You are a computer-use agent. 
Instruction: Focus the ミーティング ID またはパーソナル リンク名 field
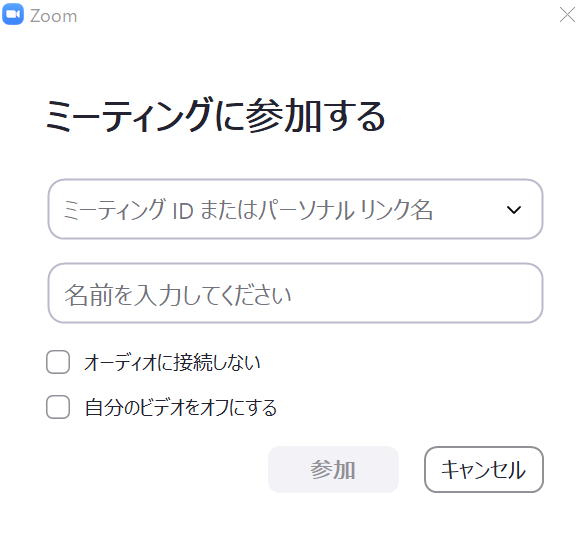tap(295, 209)
